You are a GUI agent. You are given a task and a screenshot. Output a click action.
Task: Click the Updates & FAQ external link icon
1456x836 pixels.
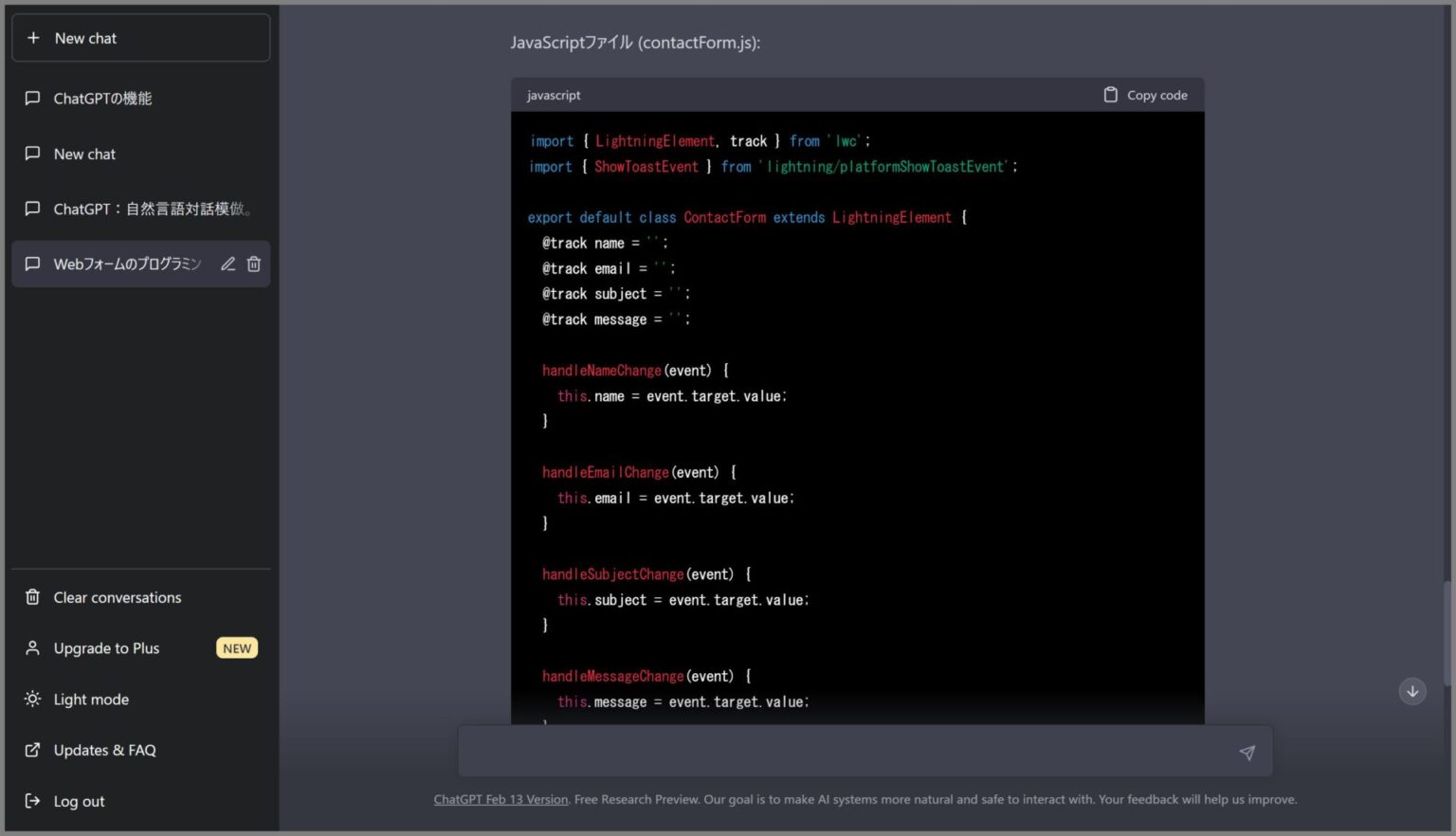point(31,750)
